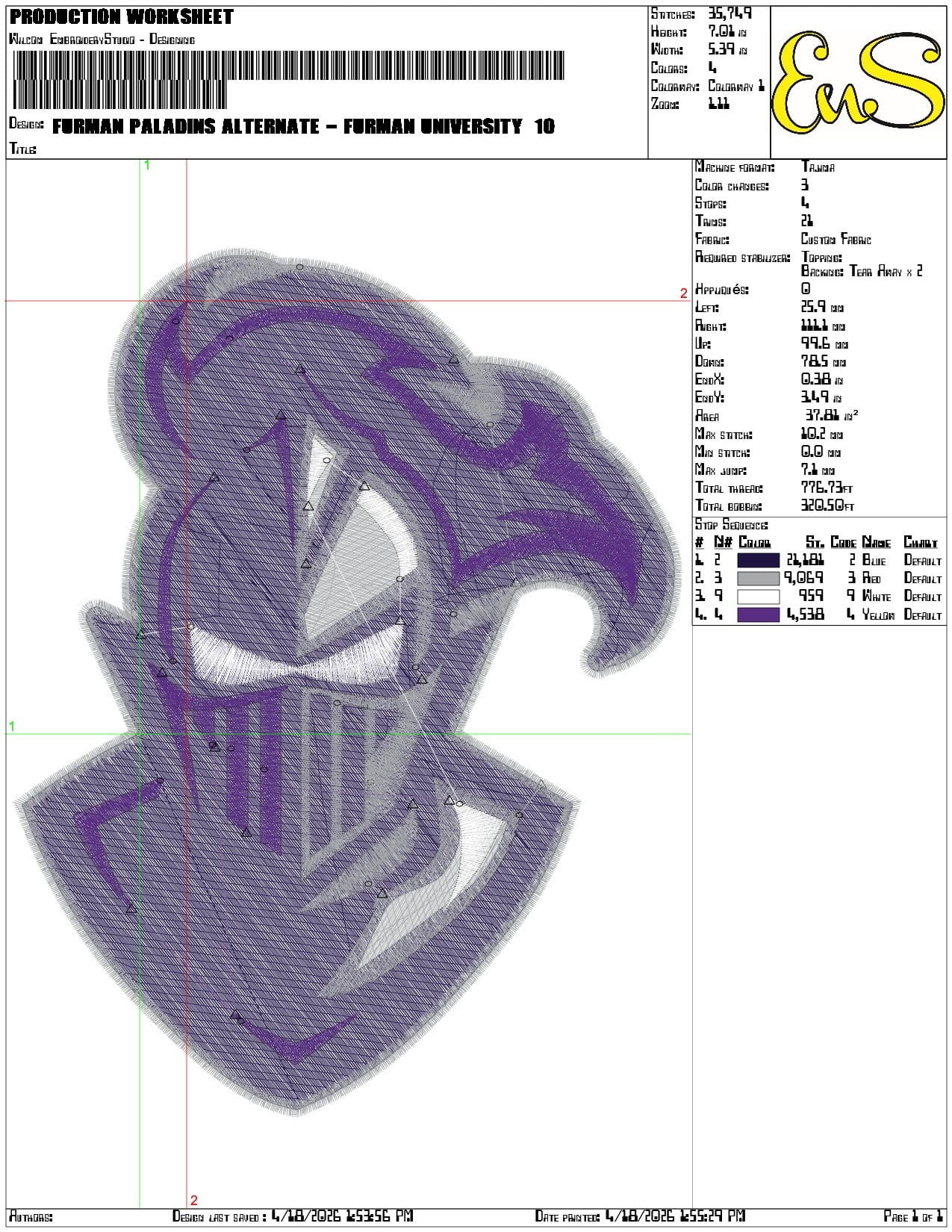Click the 'Title:' label
Image resolution: width=952 pixels, height=1232 pixels.
tap(22, 149)
